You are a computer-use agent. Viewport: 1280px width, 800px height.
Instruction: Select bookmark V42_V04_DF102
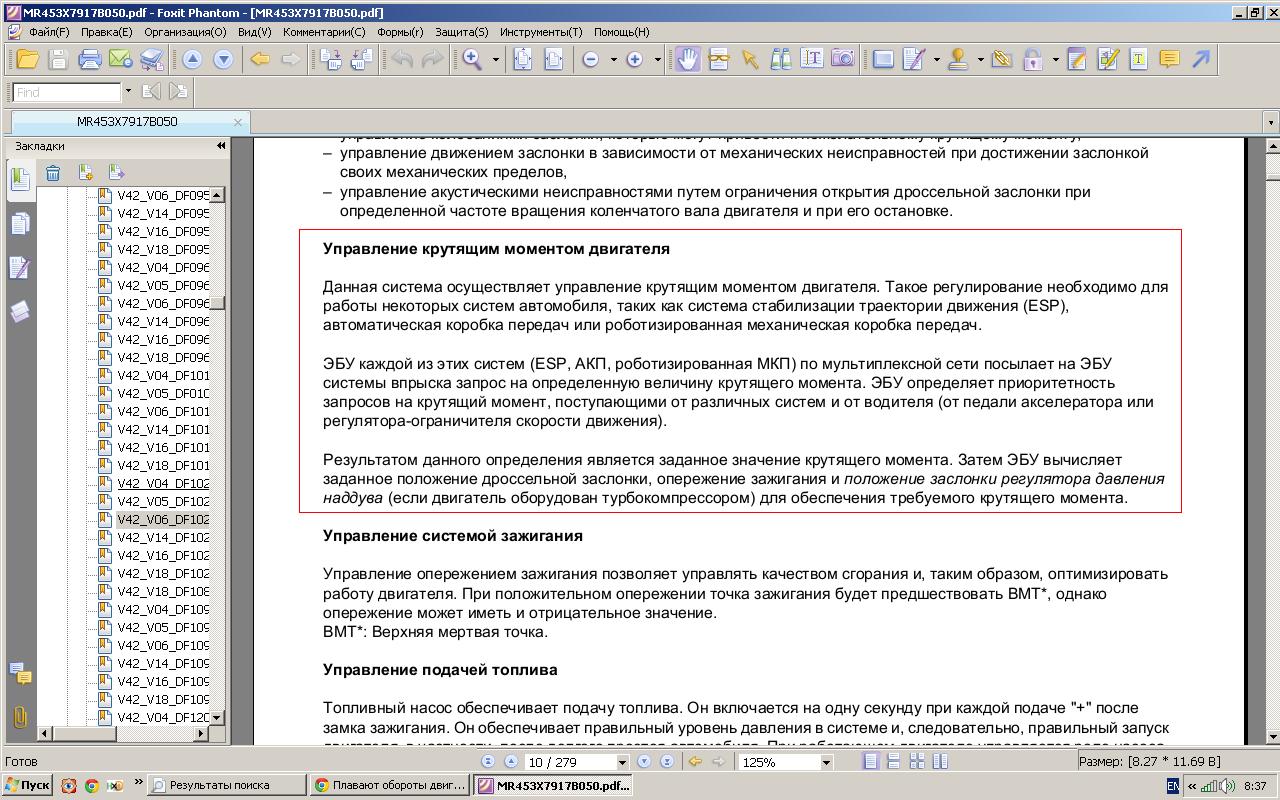(x=163, y=483)
